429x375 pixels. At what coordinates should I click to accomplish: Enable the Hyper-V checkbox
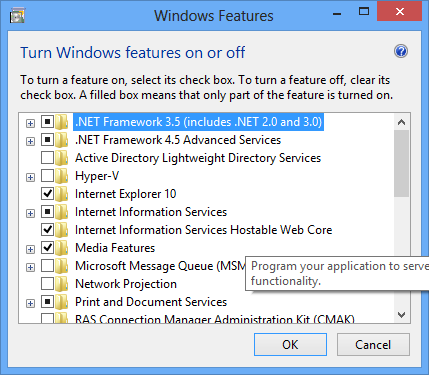pyautogui.click(x=47, y=175)
